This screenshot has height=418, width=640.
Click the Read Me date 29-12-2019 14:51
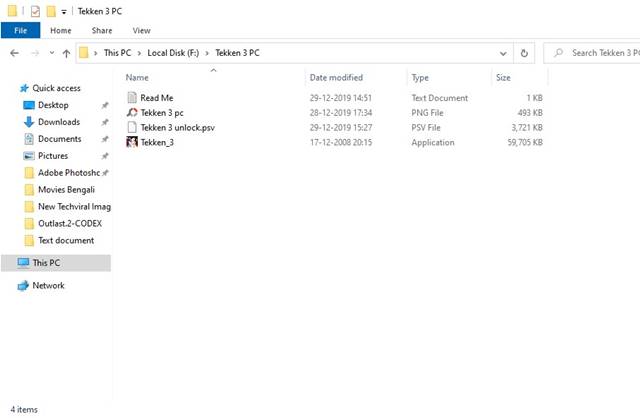[341, 98]
